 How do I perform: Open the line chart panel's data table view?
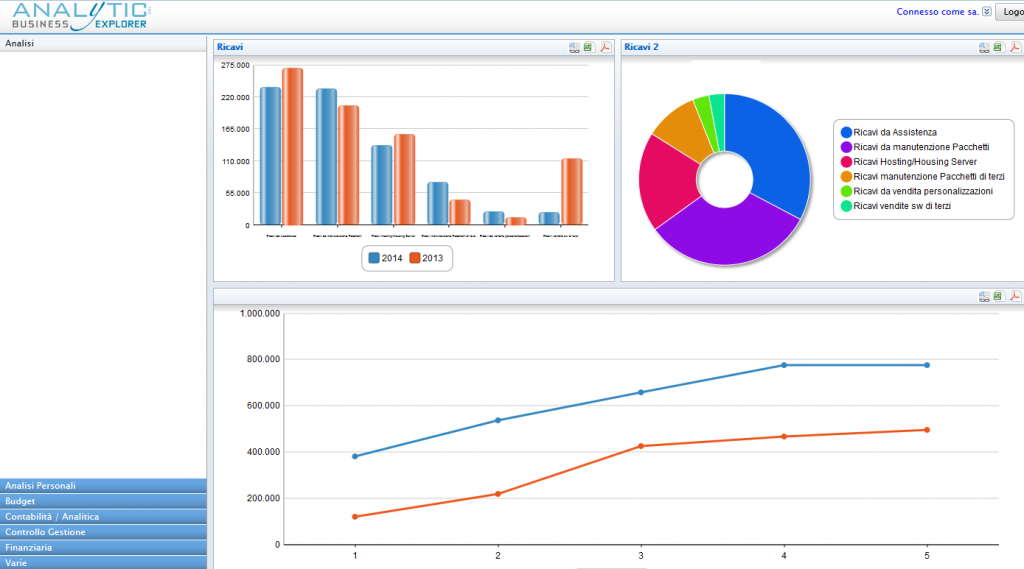pos(984,296)
